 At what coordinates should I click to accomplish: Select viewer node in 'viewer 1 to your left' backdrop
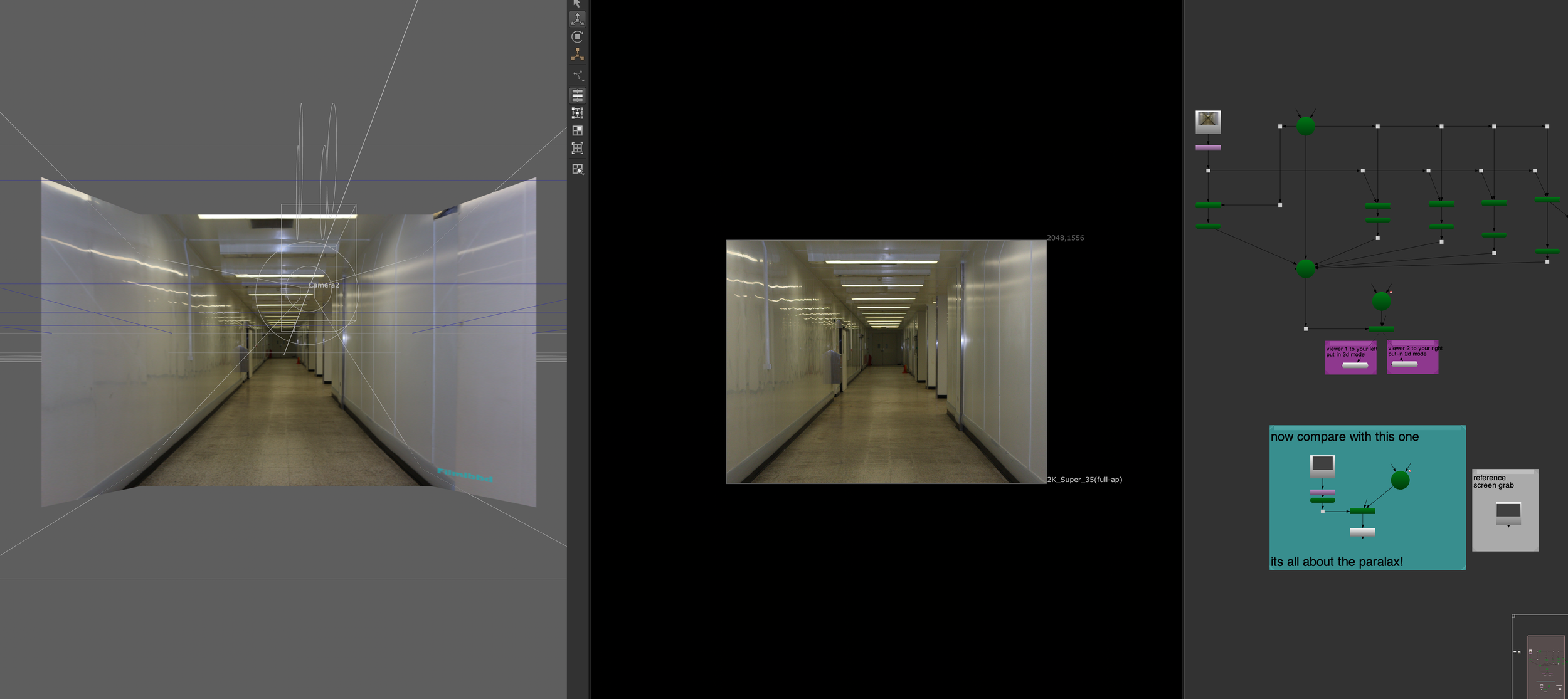tap(1355, 365)
